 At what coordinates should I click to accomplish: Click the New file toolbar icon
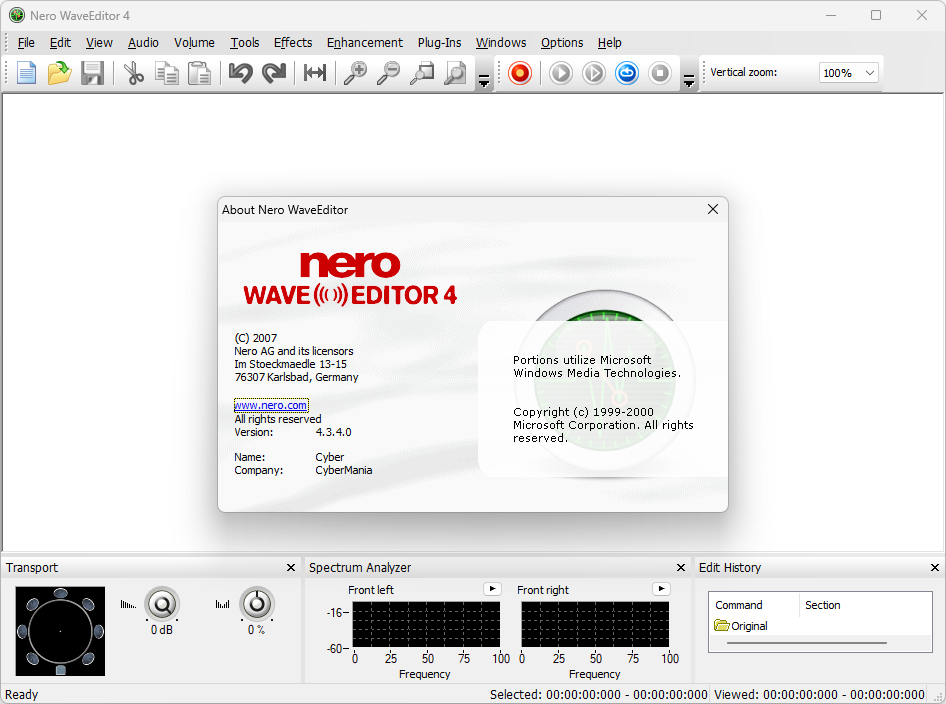click(27, 73)
